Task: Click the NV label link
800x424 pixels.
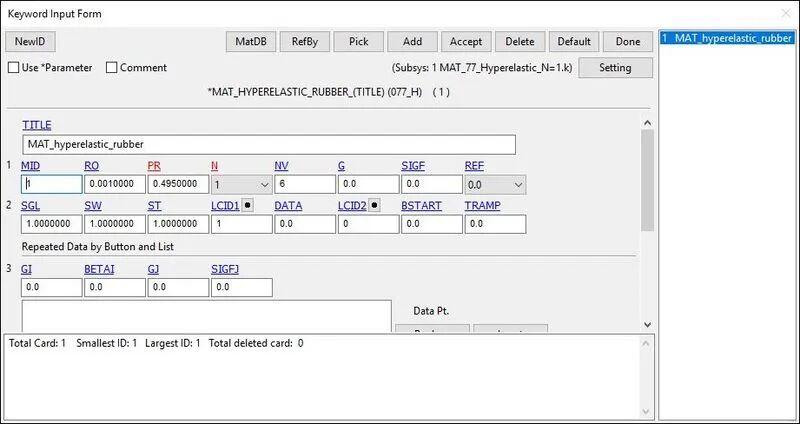Action: 282,166
